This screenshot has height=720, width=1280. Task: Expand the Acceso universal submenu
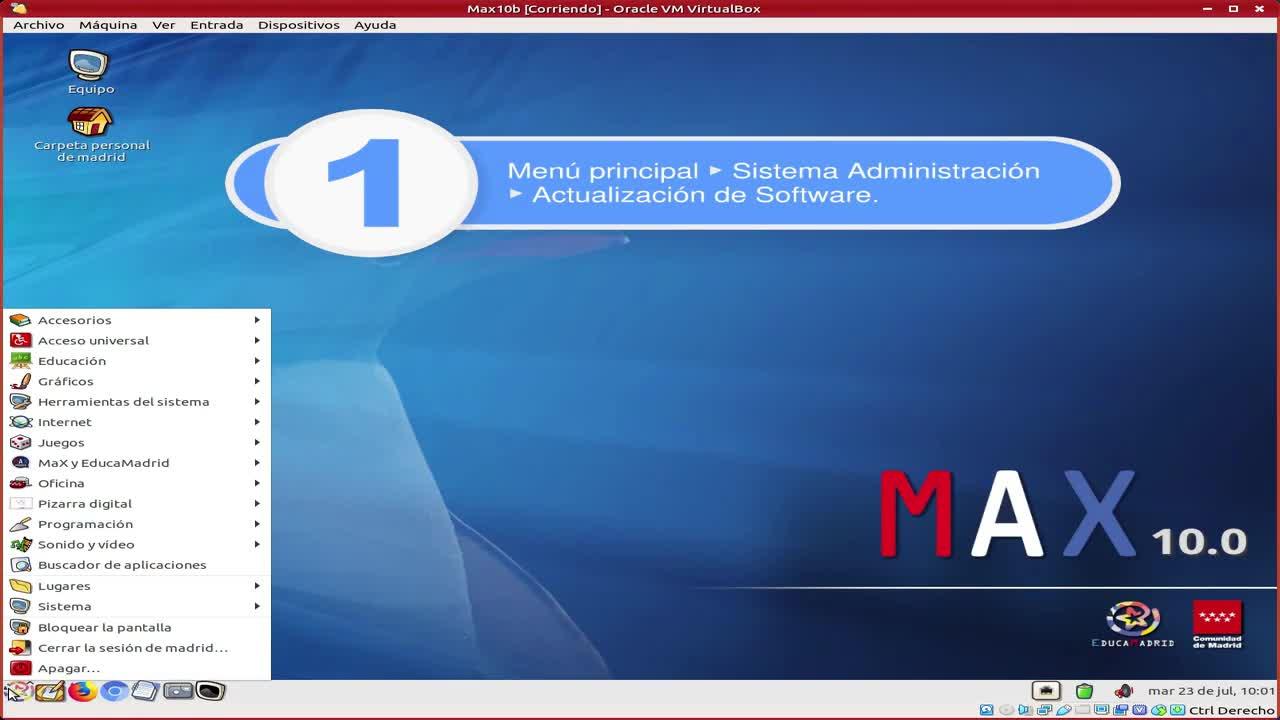tap(136, 340)
